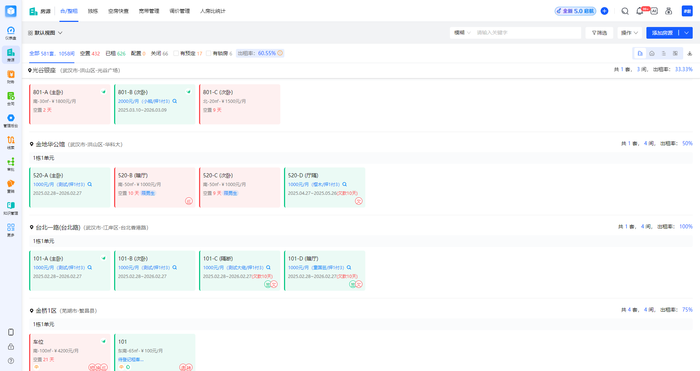Open the 车位 parking card

point(70,353)
